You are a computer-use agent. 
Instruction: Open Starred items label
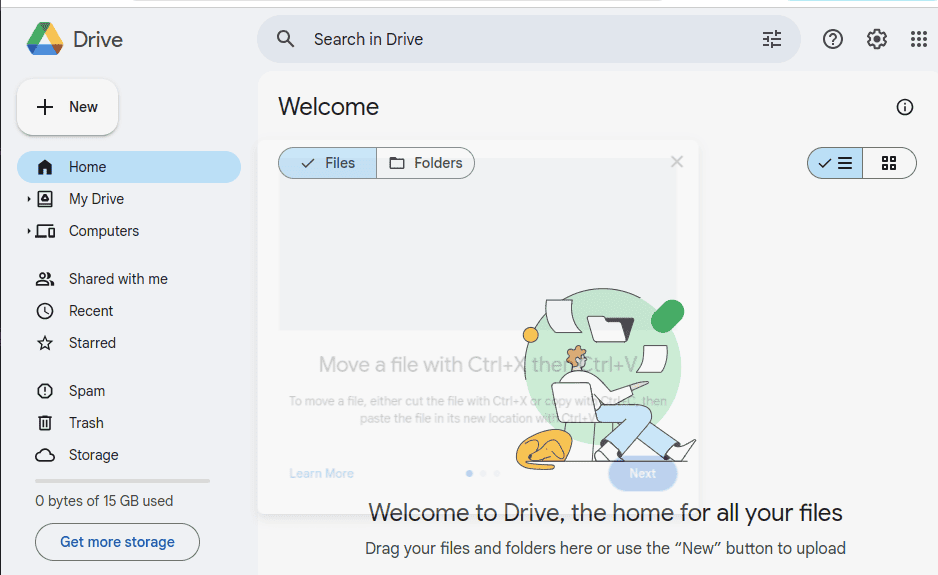coord(92,343)
